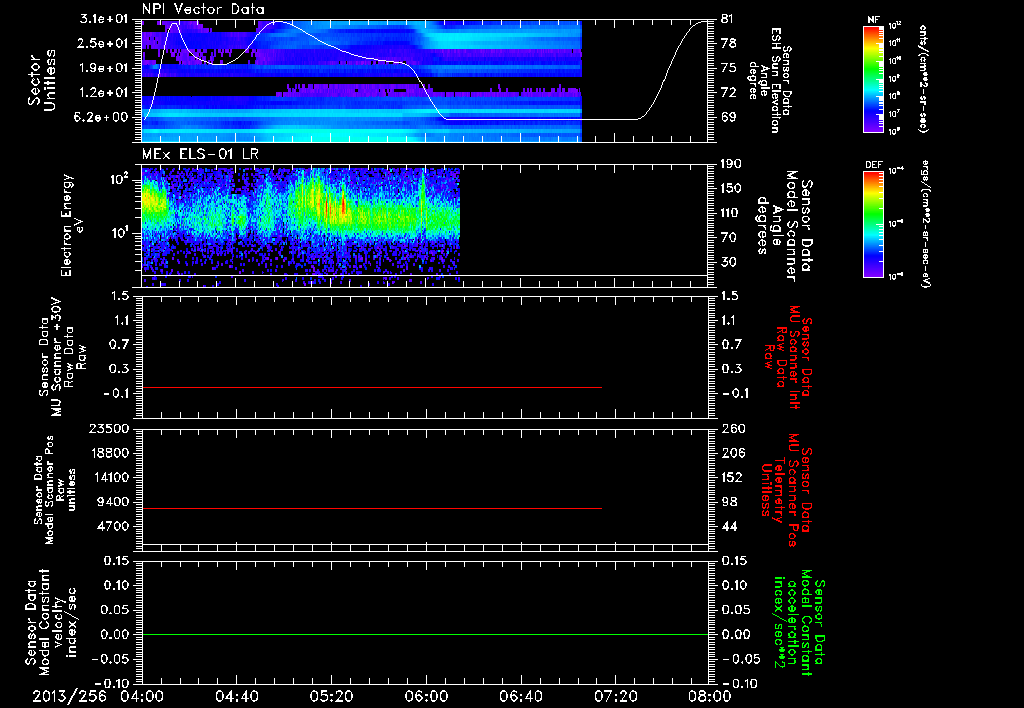
Task: Click the 4700 scanner position tick label
Action: click(x=113, y=526)
